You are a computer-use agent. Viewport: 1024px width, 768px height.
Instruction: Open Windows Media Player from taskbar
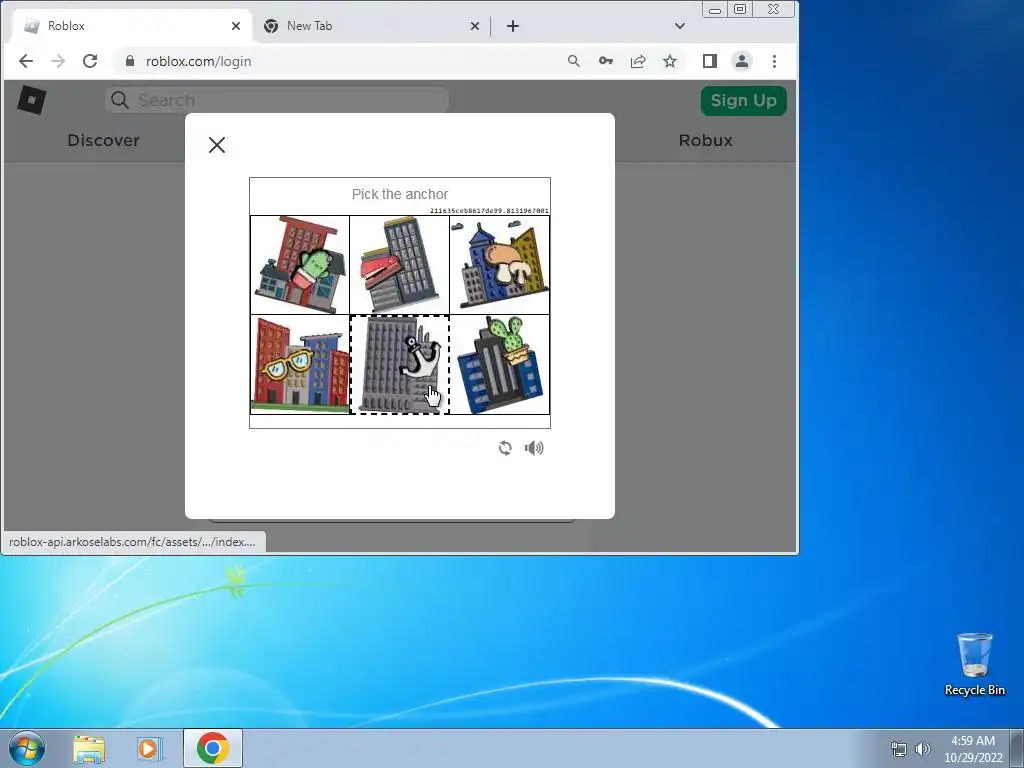(x=150, y=748)
